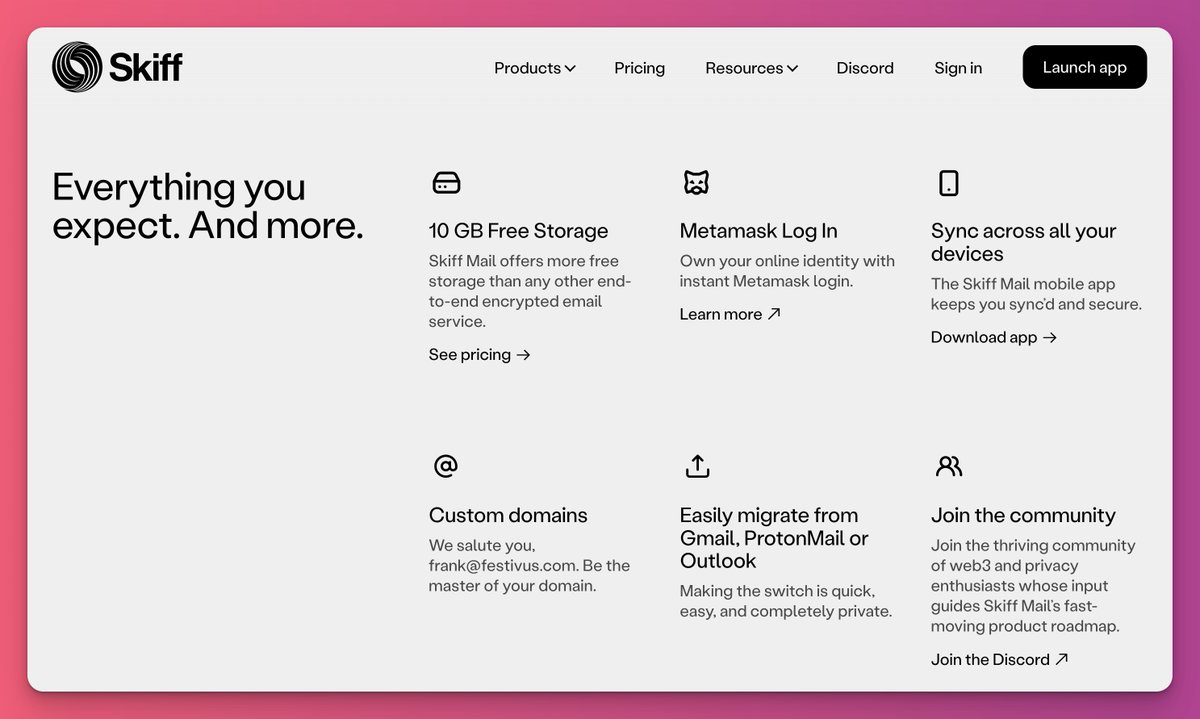Click the Metamask fox icon
The image size is (1200, 719).
(x=696, y=183)
